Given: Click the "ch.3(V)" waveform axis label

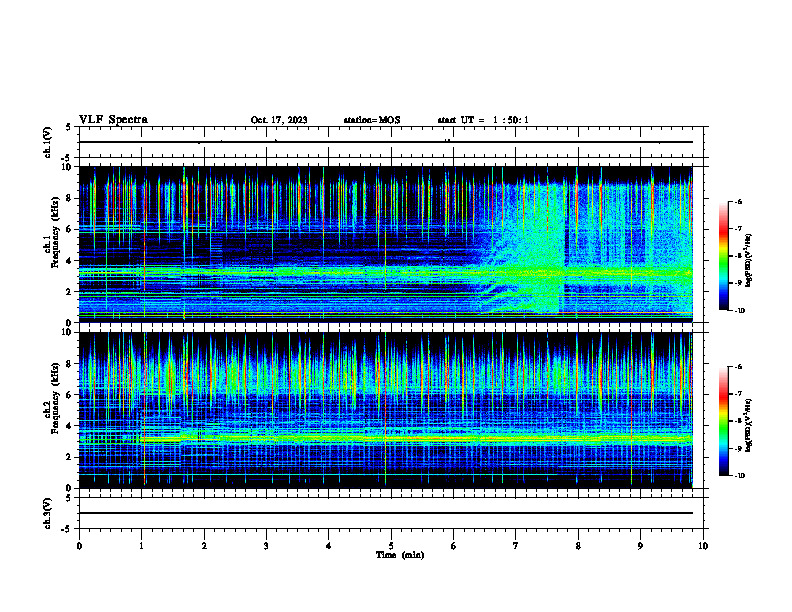Looking at the screenshot, I should [x=47, y=513].
